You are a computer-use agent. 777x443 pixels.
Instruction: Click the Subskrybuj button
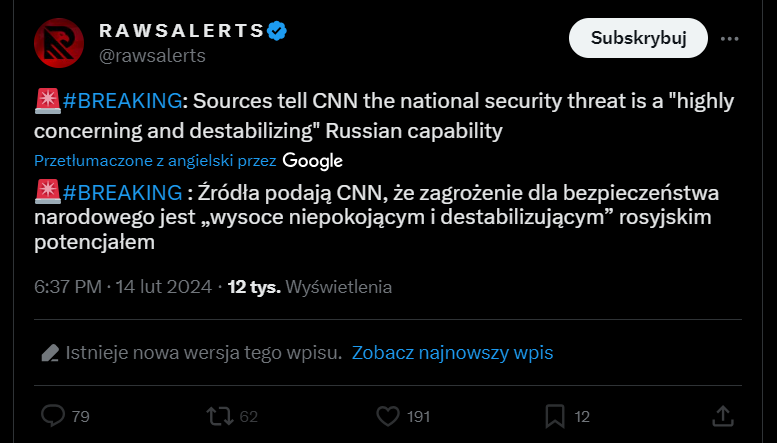click(638, 38)
